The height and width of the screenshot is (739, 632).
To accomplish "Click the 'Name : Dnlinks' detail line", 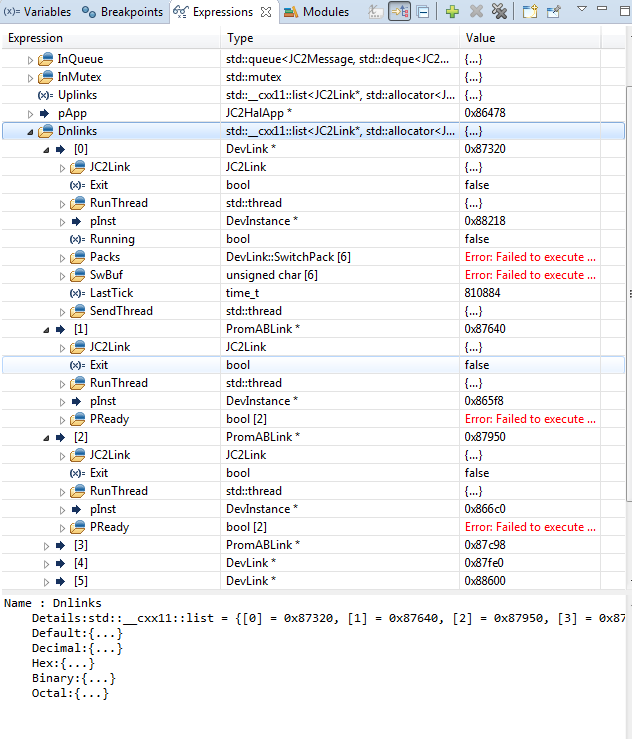I will pyautogui.click(x=53, y=603).
